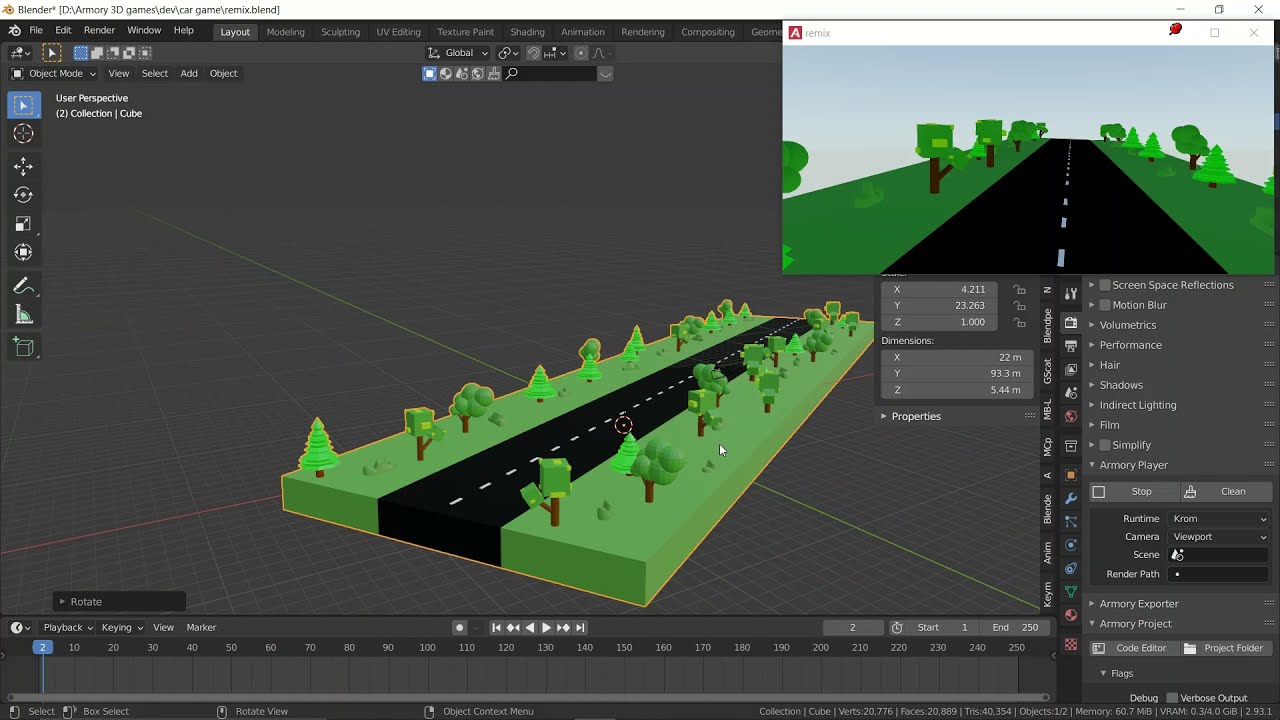The height and width of the screenshot is (720, 1280).
Task: Activate the Rotate tool in left toolbar
Action: pyautogui.click(x=24, y=195)
